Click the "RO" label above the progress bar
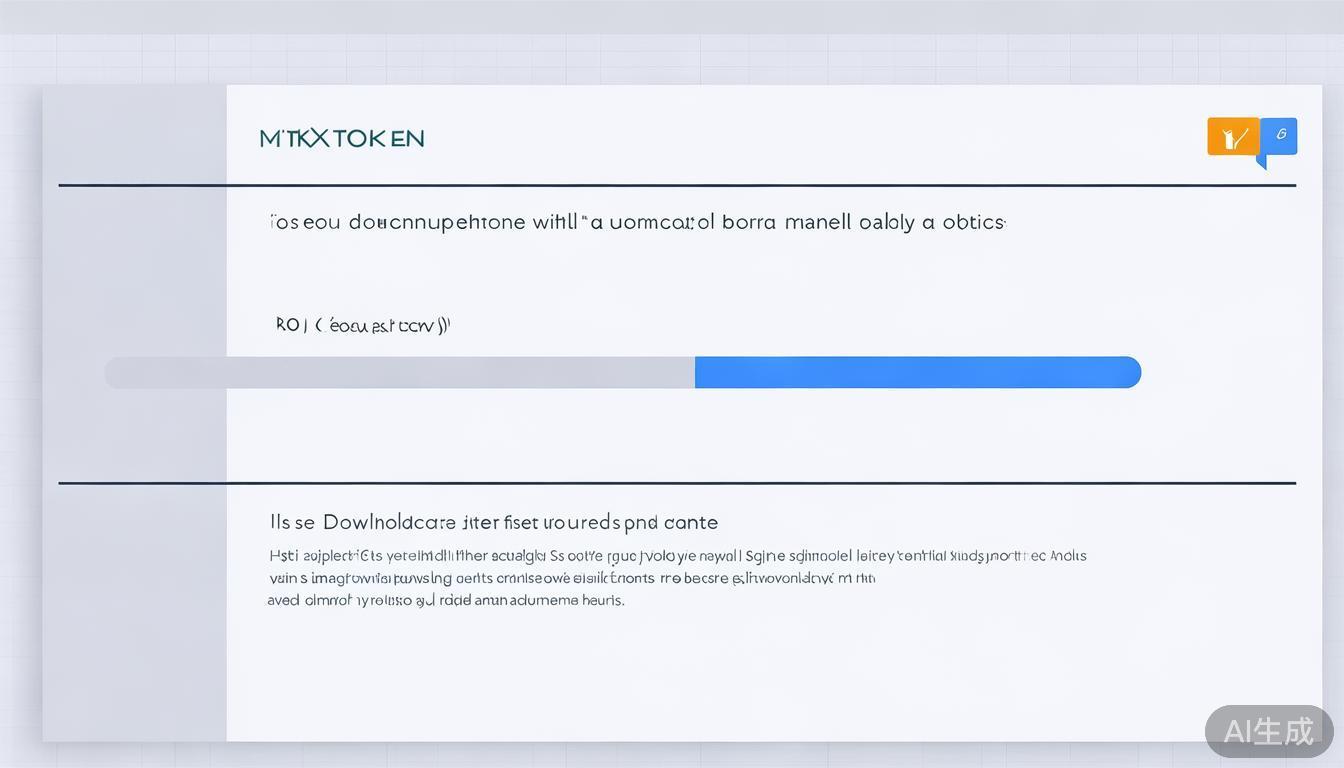The image size is (1344, 768). point(289,325)
